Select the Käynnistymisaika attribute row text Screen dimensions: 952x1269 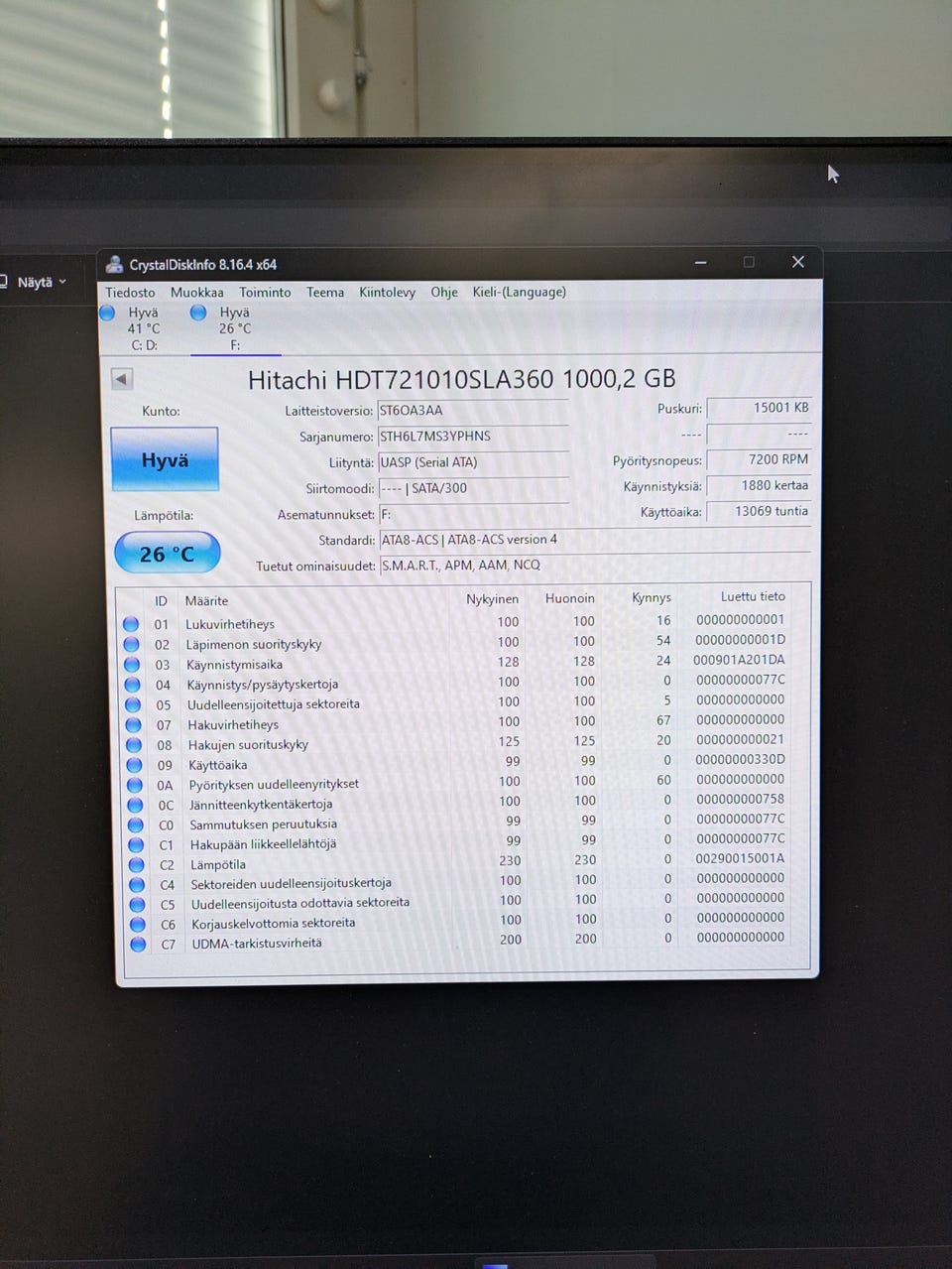235,665
